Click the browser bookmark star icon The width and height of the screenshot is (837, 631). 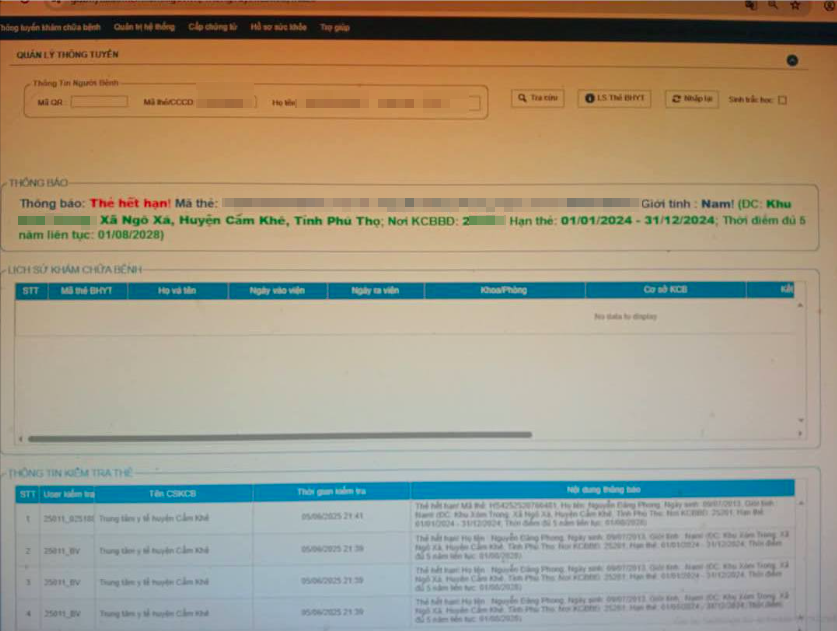click(x=795, y=5)
